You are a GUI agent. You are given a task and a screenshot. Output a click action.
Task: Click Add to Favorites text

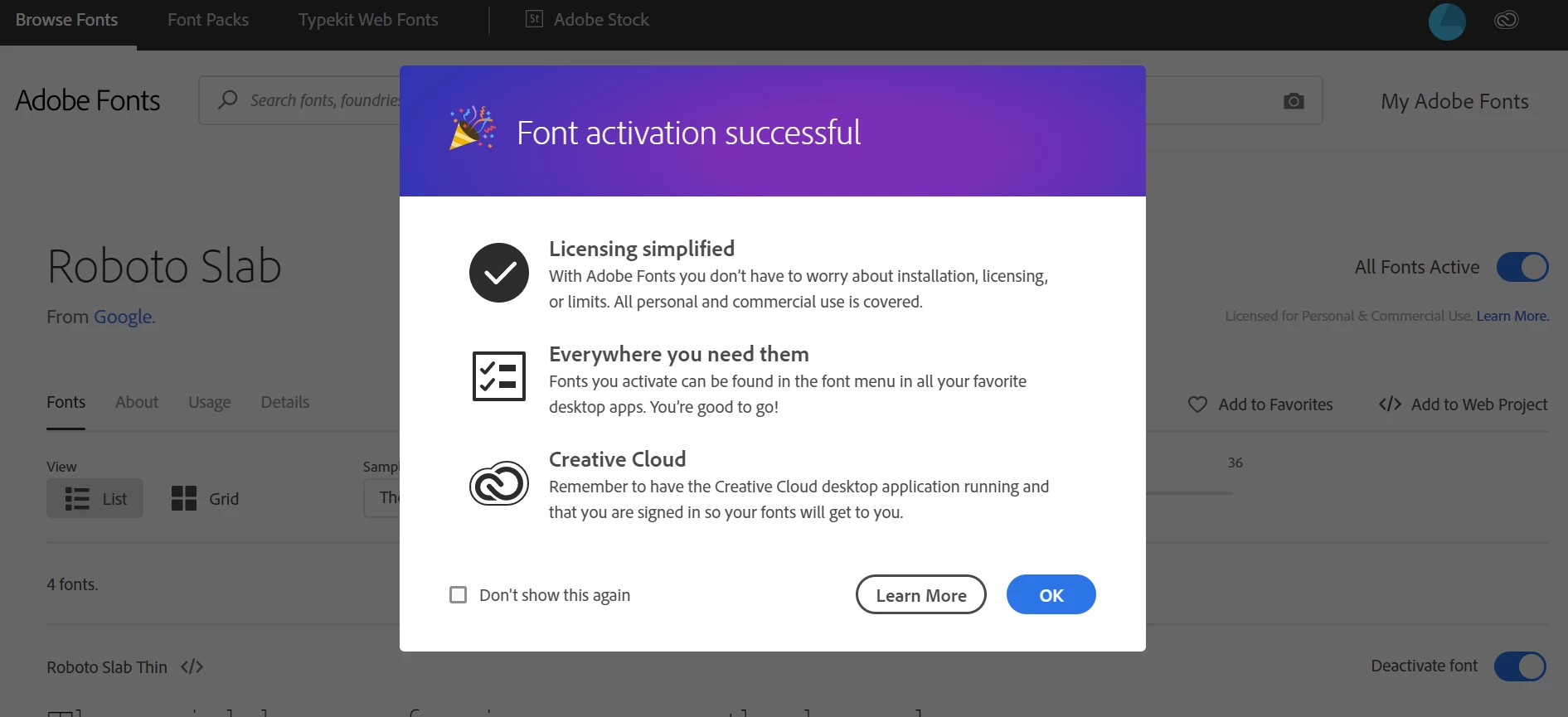[1275, 405]
